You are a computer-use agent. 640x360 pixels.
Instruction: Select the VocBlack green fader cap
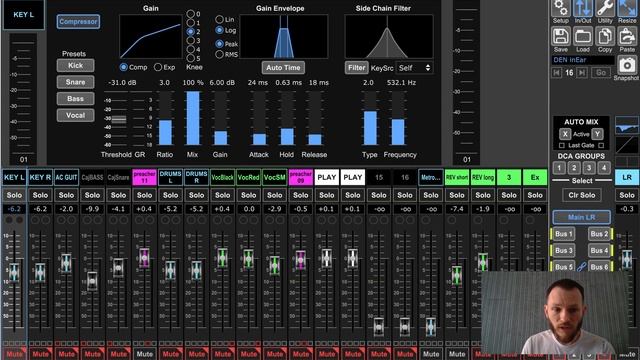click(222, 258)
